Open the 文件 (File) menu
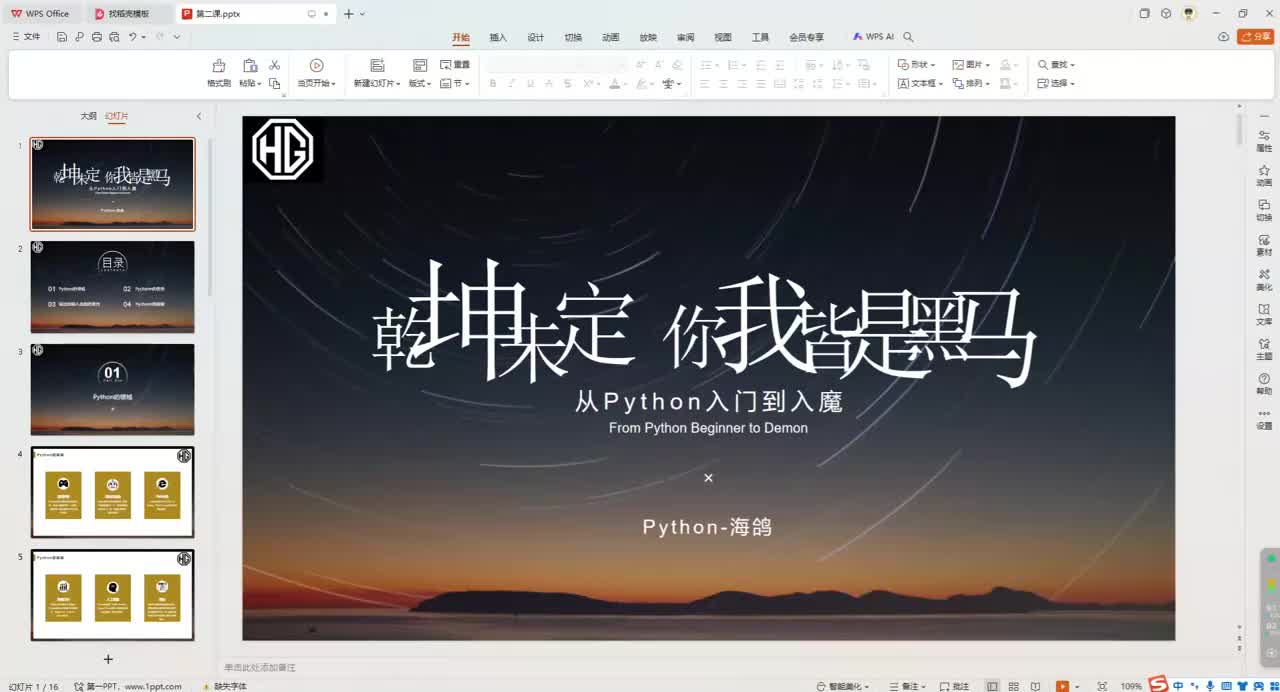The image size is (1280, 692). click(x=26, y=37)
